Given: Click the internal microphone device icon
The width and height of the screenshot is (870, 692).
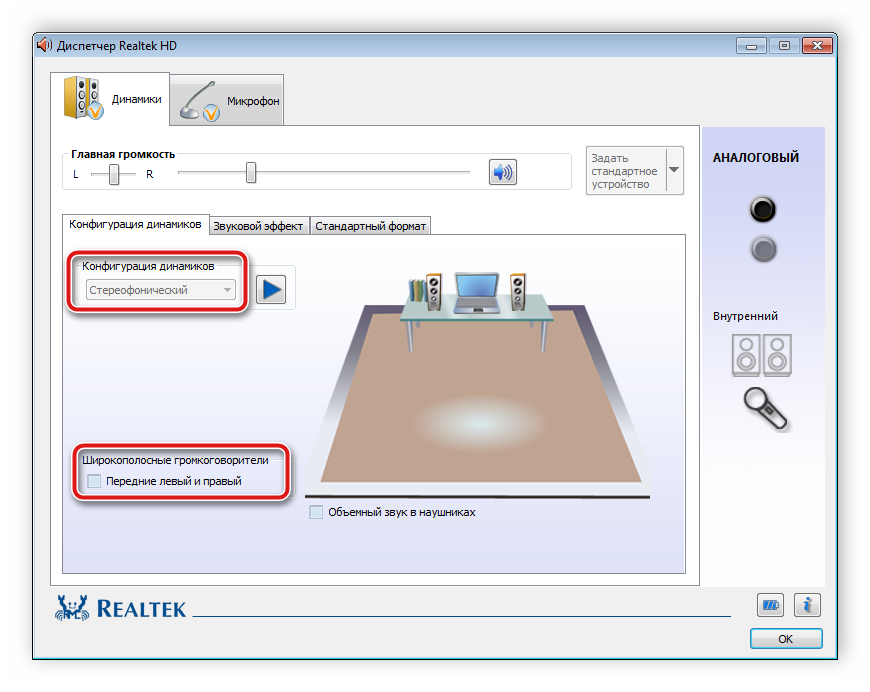Looking at the screenshot, I should coord(765,407).
